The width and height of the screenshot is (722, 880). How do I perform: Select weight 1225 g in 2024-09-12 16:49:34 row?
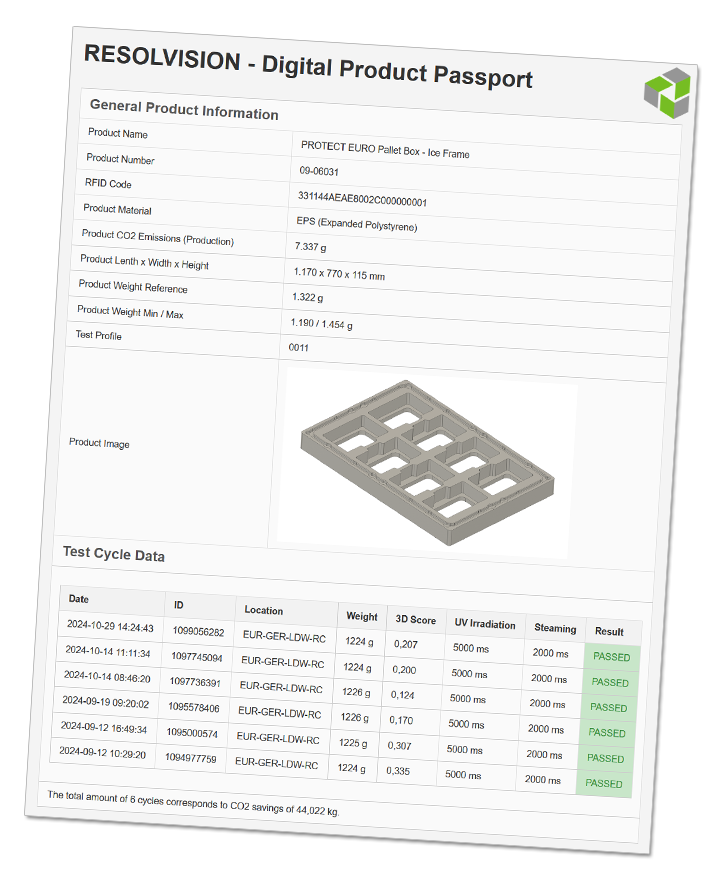tap(353, 742)
